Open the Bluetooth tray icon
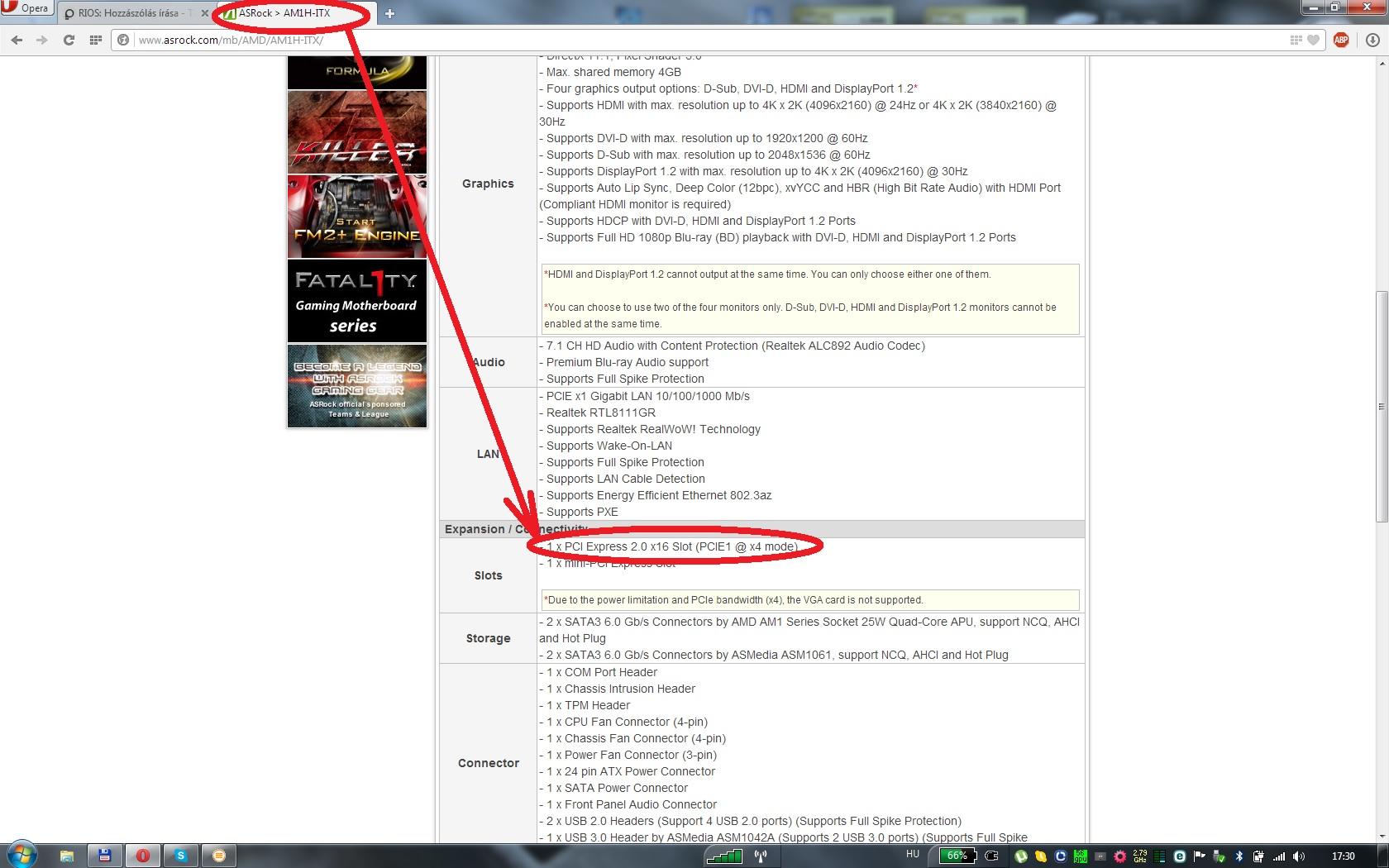Screen dimensions: 1389x868 pyautogui.click(x=1239, y=856)
